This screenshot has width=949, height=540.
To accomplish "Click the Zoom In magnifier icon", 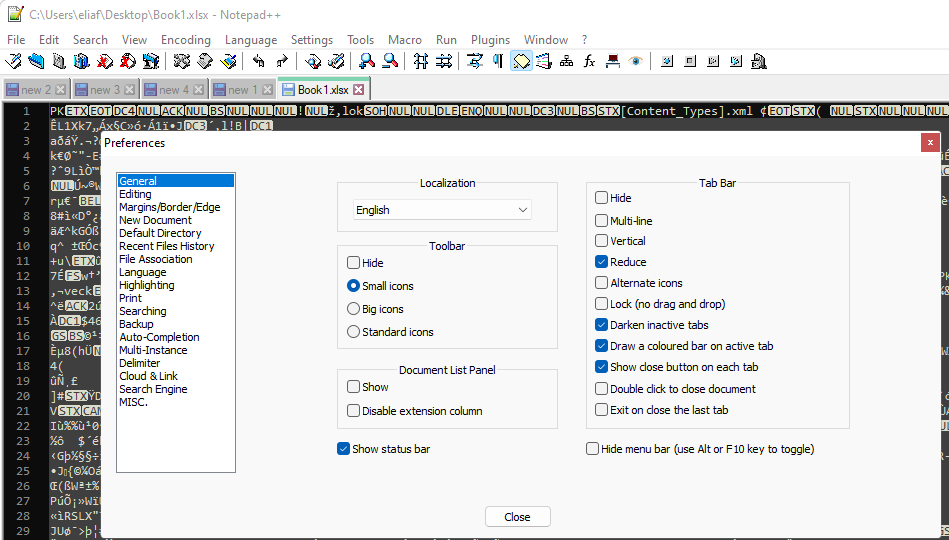I will click(367, 61).
